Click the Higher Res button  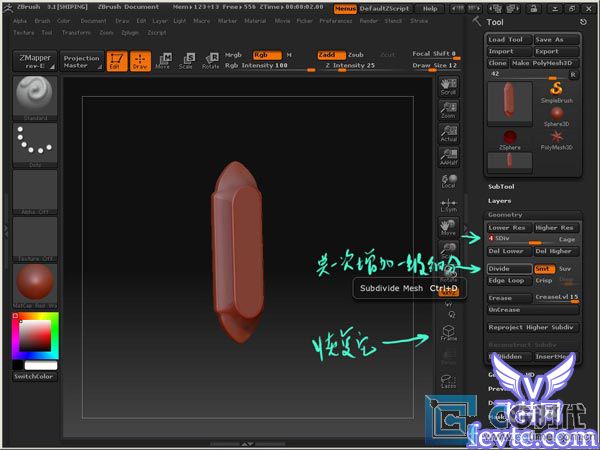tap(556, 228)
